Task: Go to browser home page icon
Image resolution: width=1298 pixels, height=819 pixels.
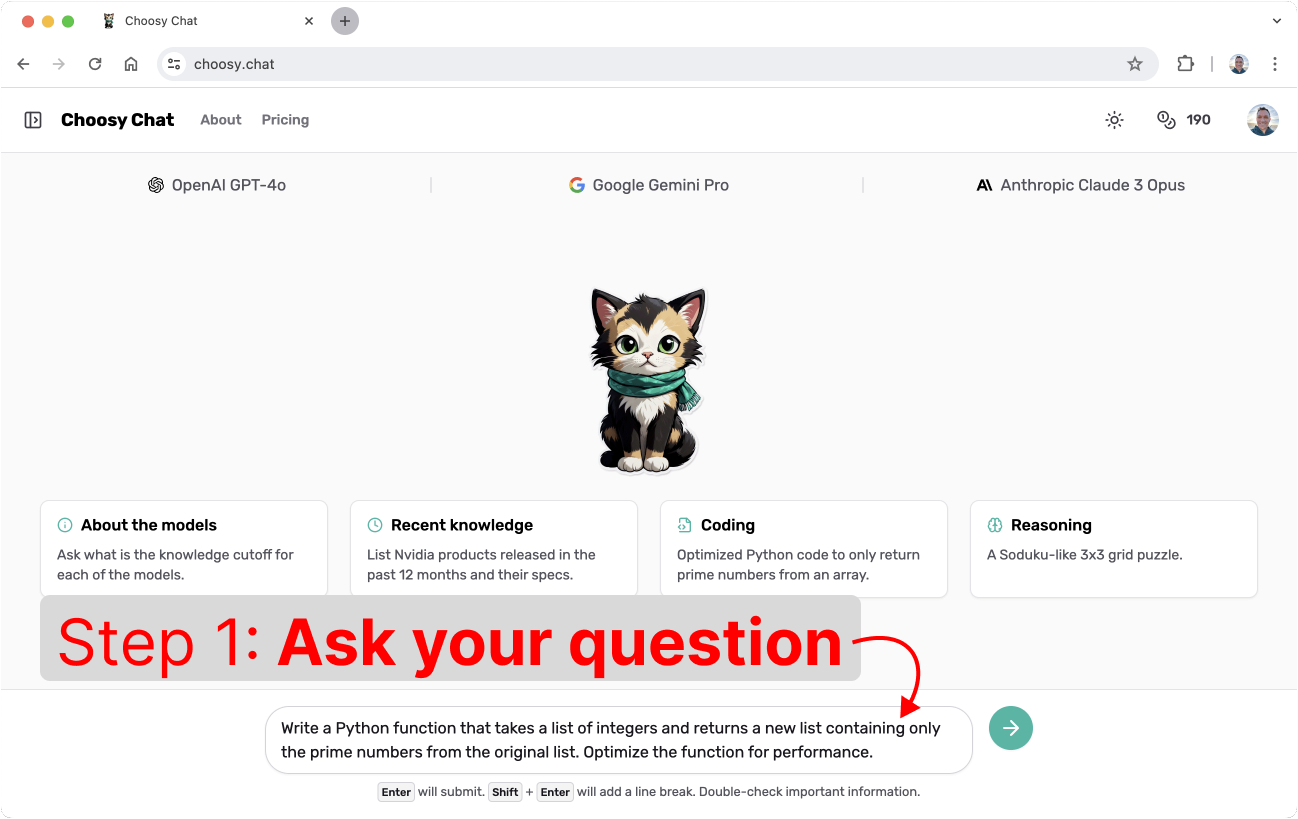Action: 131,64
